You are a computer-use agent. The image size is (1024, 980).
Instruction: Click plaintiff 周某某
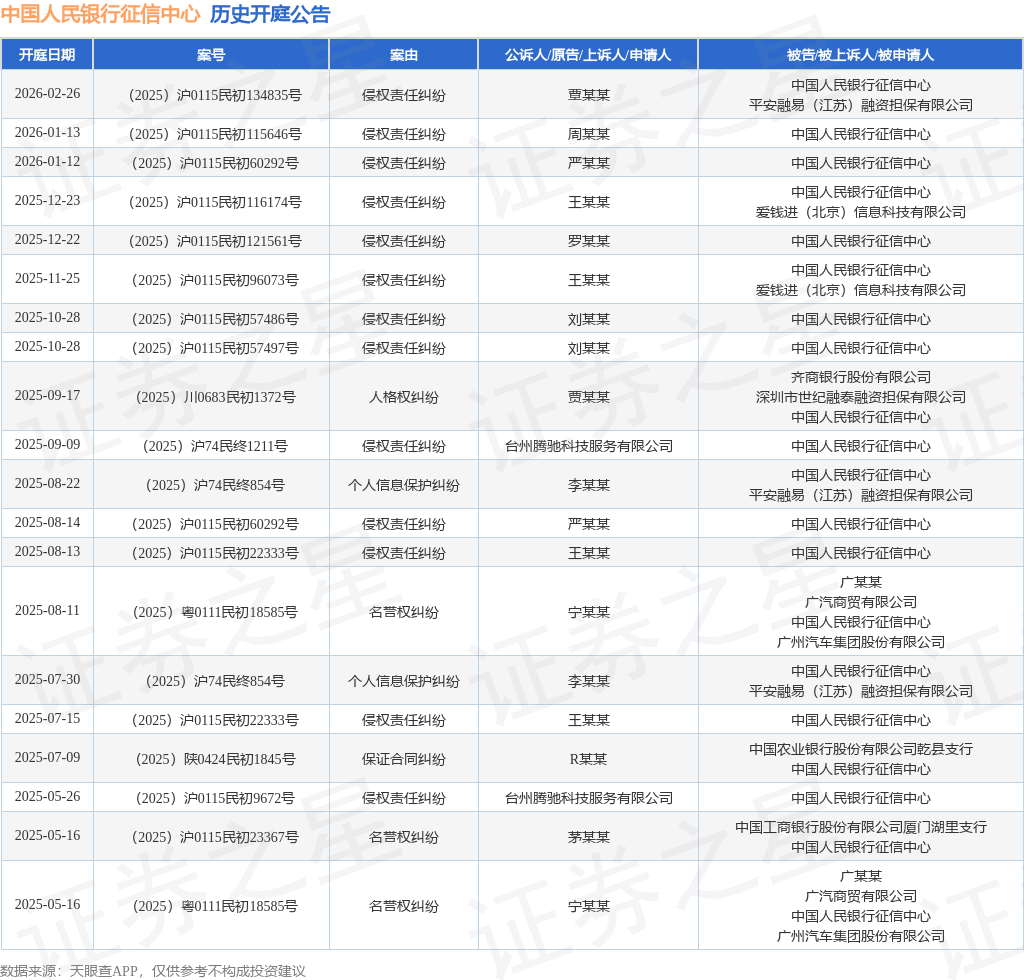588,134
